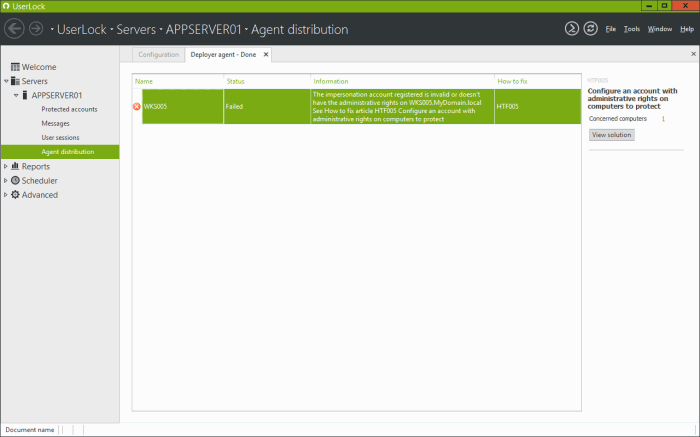Screen dimensions: 700x437
Task: Open the Tools menu
Action: [x=632, y=29]
